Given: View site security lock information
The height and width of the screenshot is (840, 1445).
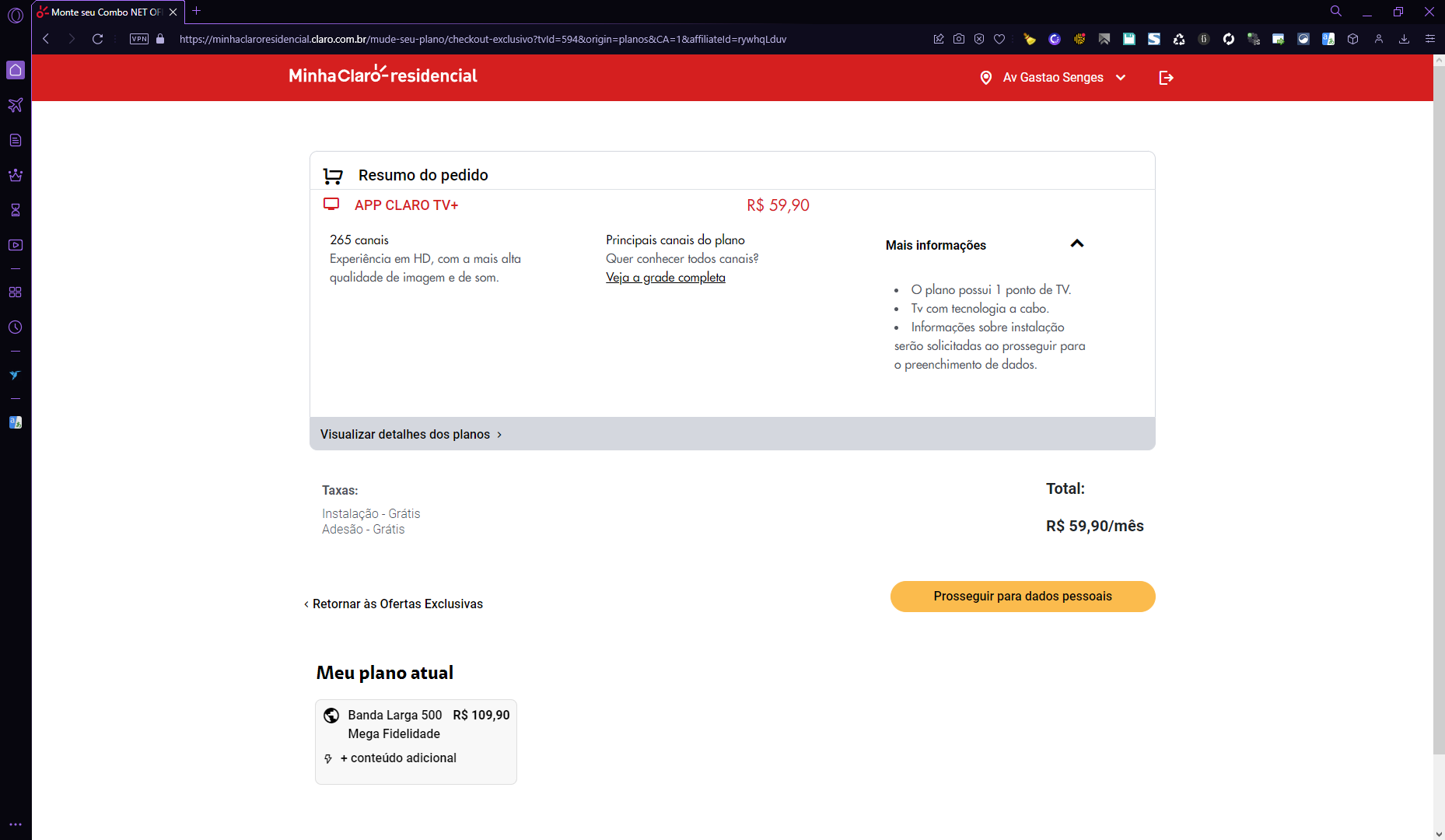Looking at the screenshot, I should [160, 39].
